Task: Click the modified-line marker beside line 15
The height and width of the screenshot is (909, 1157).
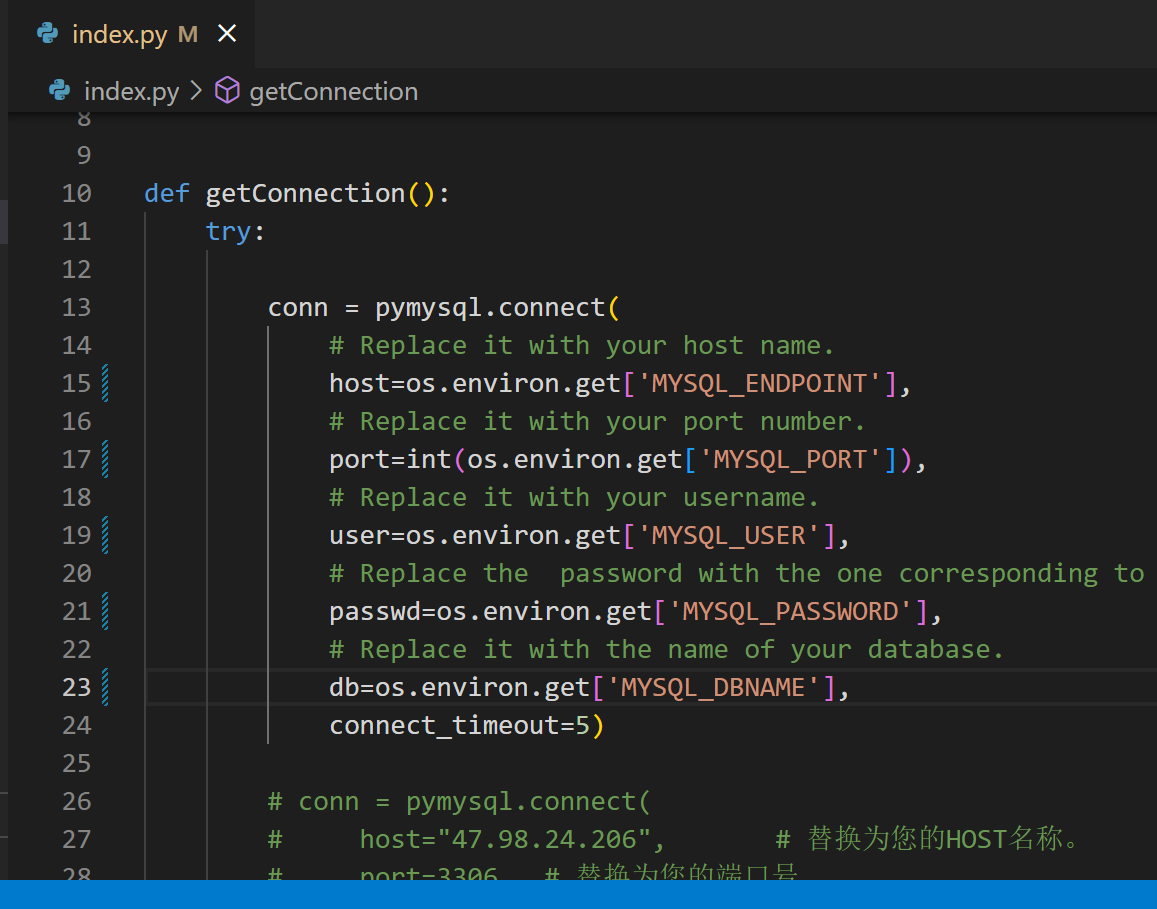Action: pyautogui.click(x=105, y=383)
